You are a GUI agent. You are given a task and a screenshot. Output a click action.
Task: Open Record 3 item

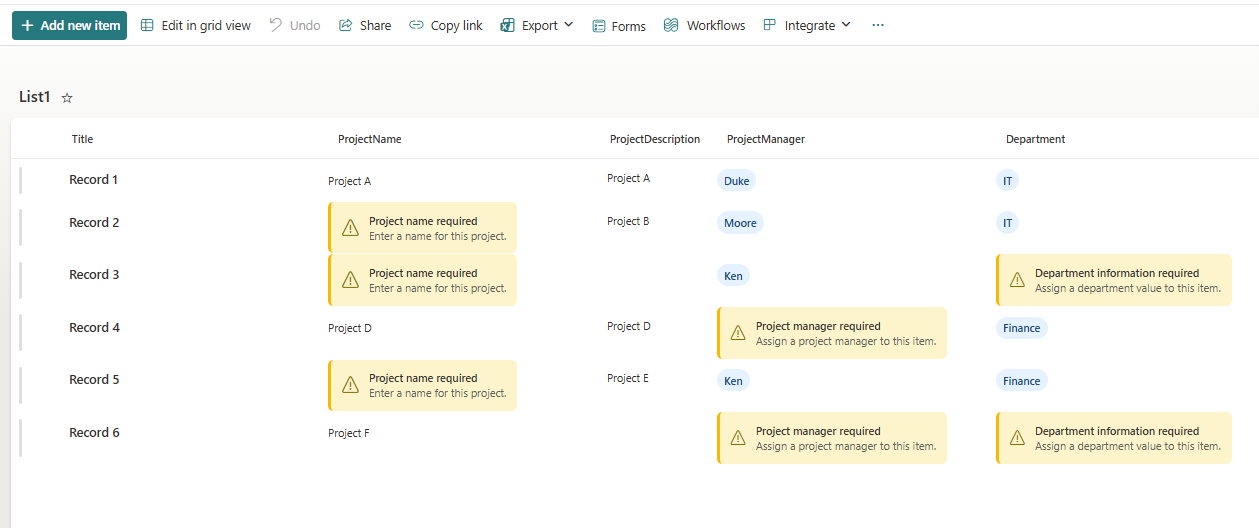tap(94, 275)
